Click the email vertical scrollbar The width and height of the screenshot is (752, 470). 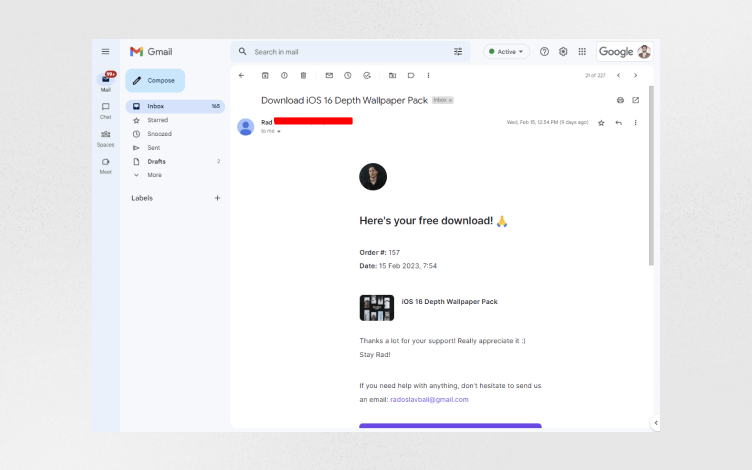[651, 176]
